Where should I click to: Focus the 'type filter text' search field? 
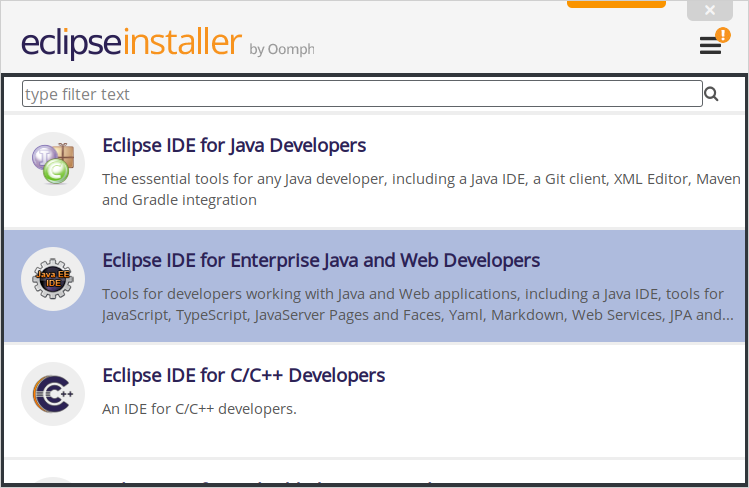point(362,94)
